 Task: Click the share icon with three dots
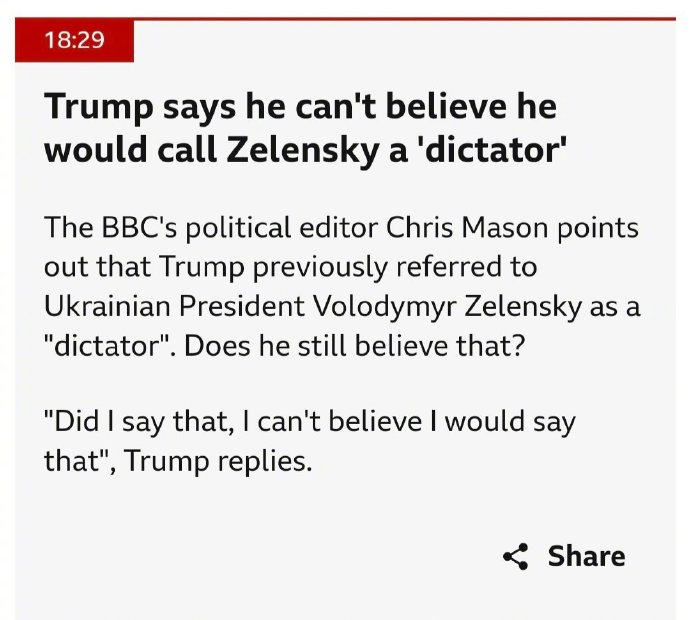pyautogui.click(x=515, y=556)
